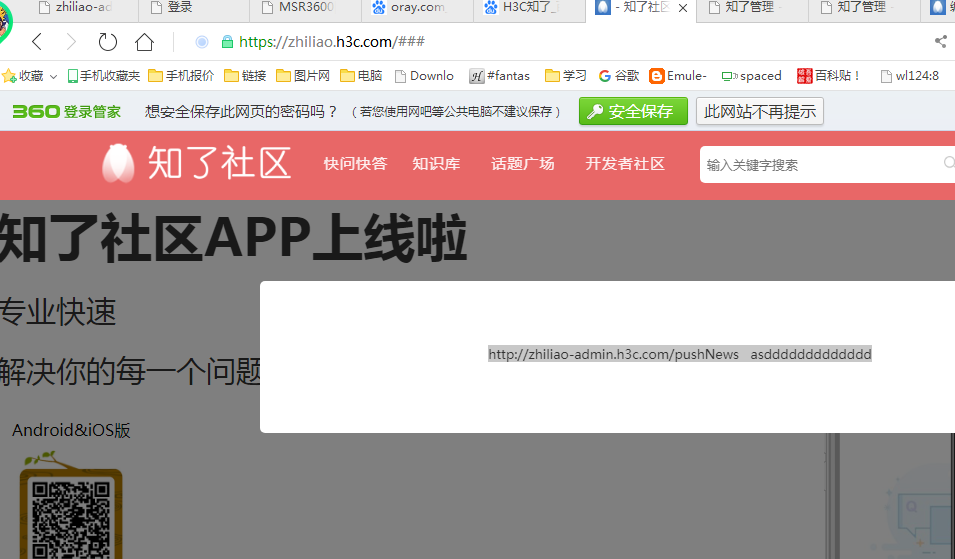
Task: Open the 学习 bookmark folder
Action: point(566,76)
